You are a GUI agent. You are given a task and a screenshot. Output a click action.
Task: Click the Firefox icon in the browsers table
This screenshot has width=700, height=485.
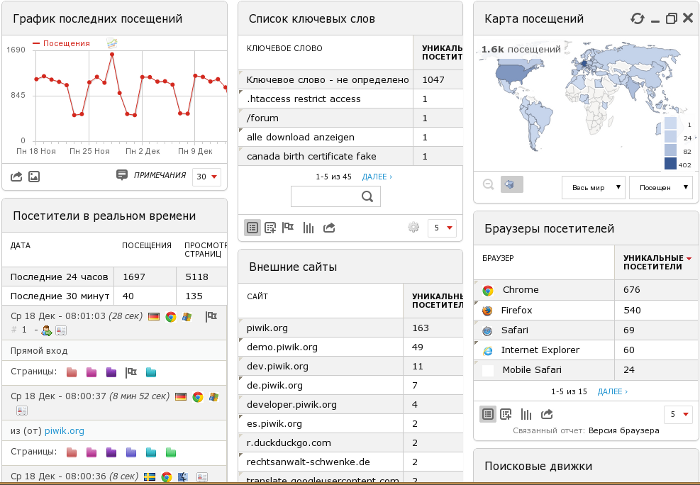click(x=487, y=310)
